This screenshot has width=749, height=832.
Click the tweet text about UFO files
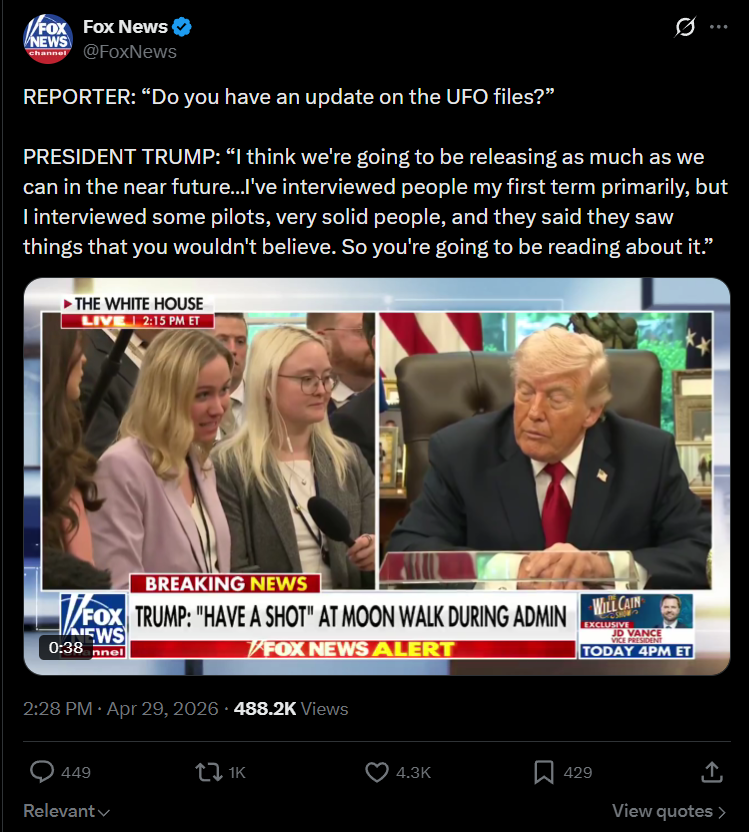(x=376, y=172)
